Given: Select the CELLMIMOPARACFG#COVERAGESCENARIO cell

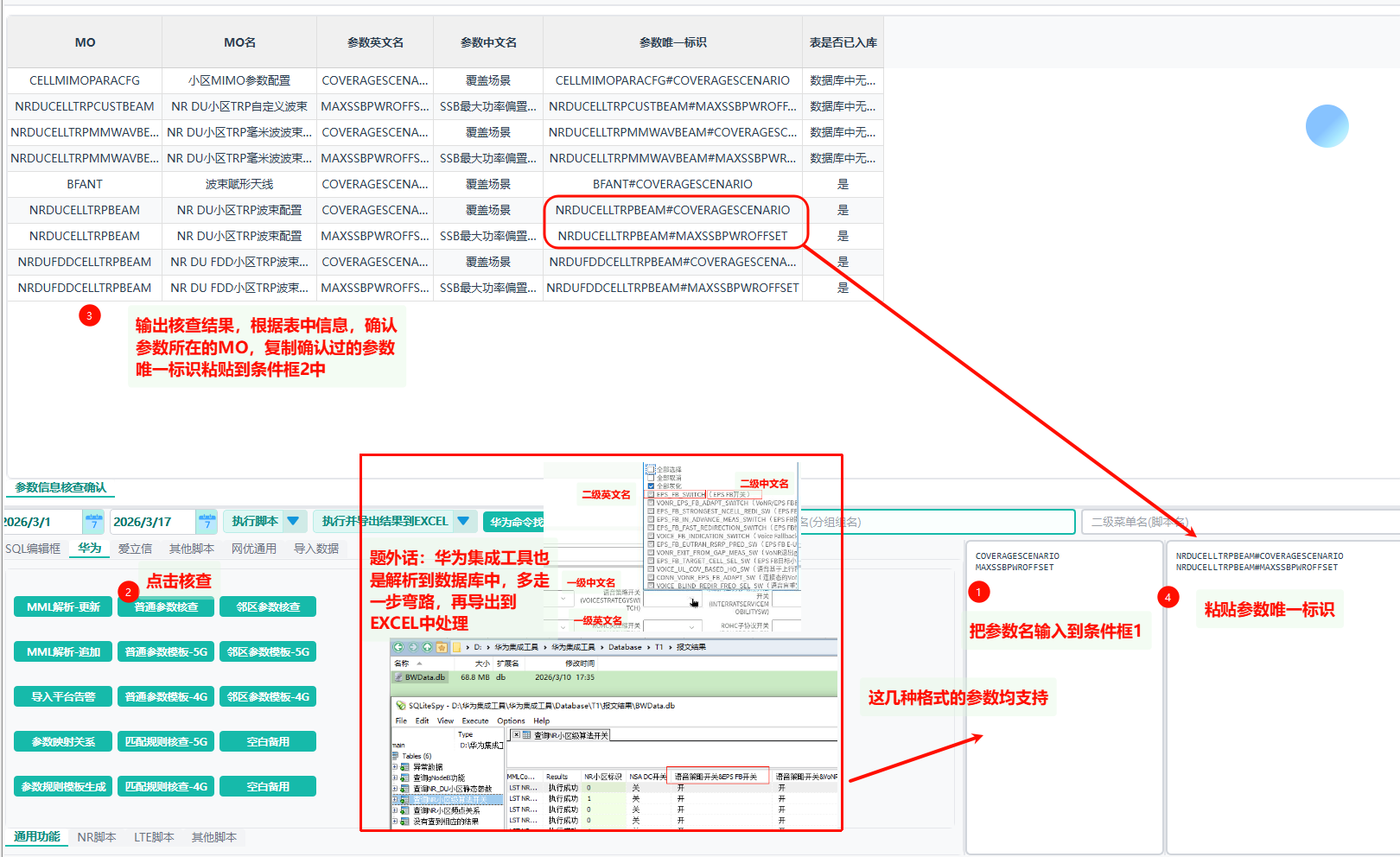Looking at the screenshot, I should [672, 80].
